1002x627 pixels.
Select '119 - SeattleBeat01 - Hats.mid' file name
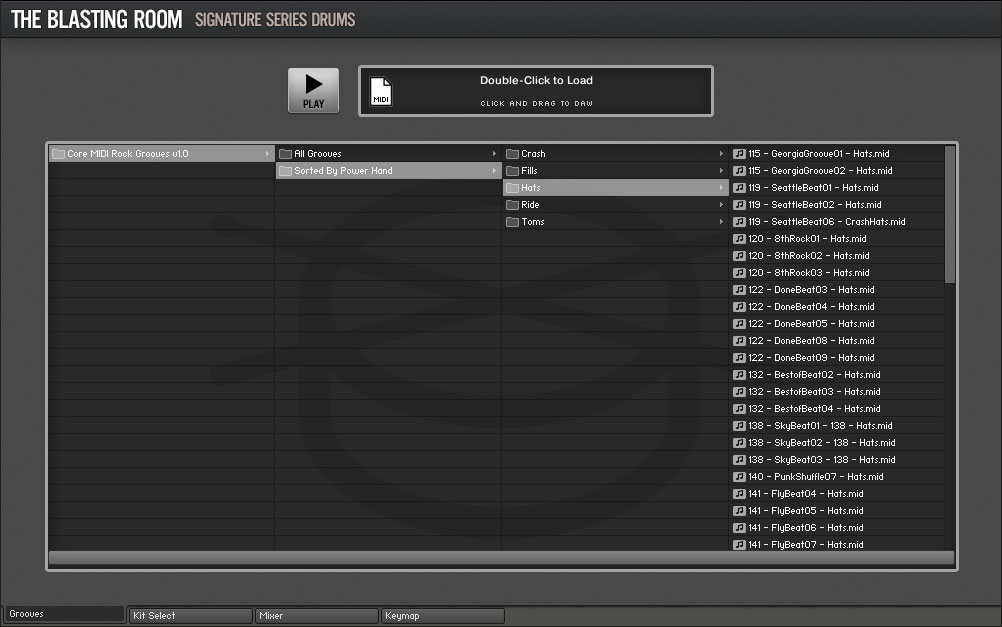(x=813, y=187)
